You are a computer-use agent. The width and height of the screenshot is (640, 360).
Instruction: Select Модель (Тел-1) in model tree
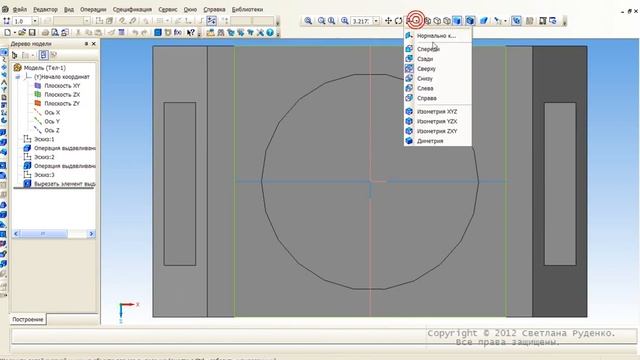(44, 68)
